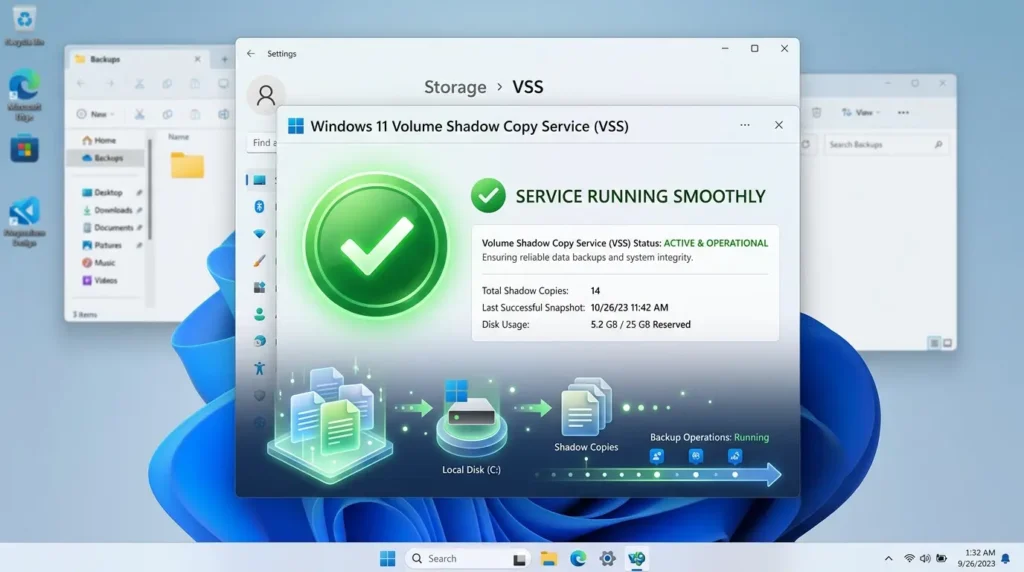Close the Backups Explorer tab
The image size is (1024, 572).
(x=197, y=59)
